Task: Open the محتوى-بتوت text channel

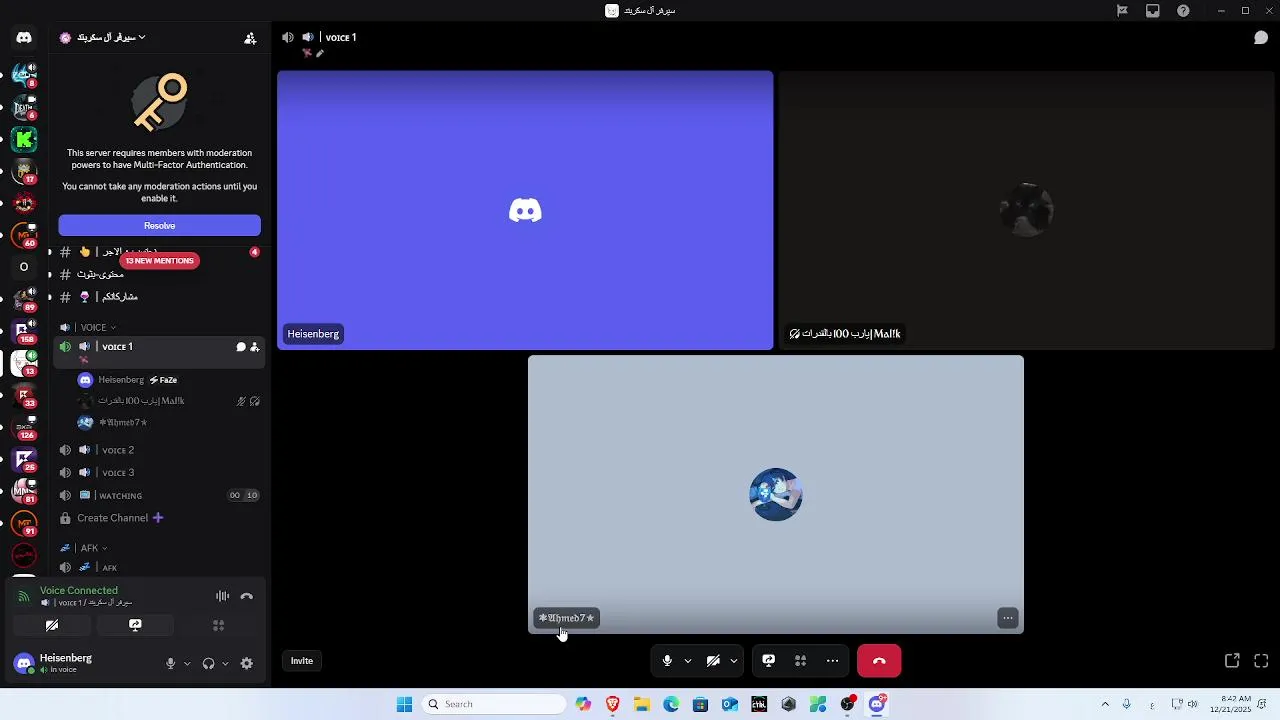Action: [159, 274]
